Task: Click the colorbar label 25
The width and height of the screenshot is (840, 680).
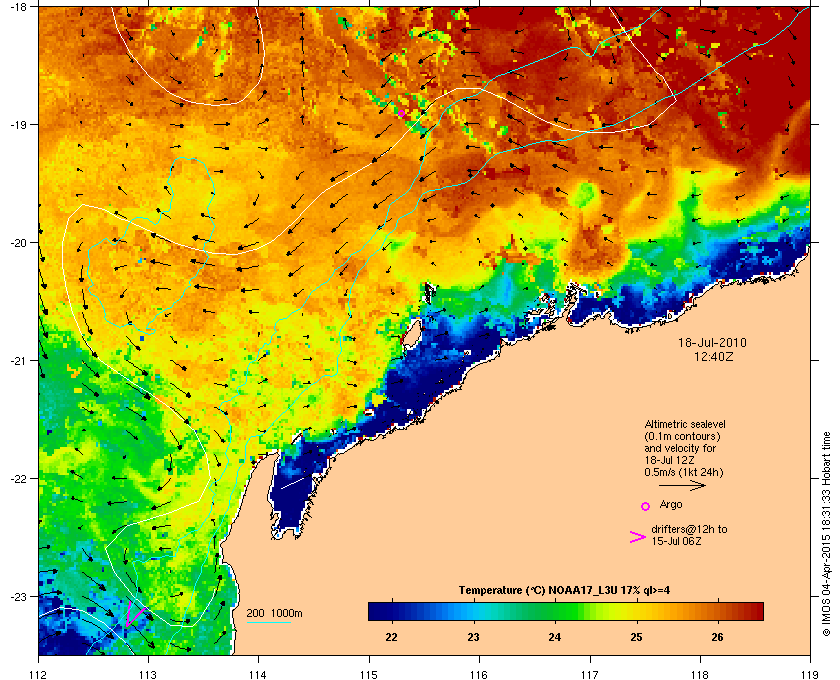Action: pos(636,637)
